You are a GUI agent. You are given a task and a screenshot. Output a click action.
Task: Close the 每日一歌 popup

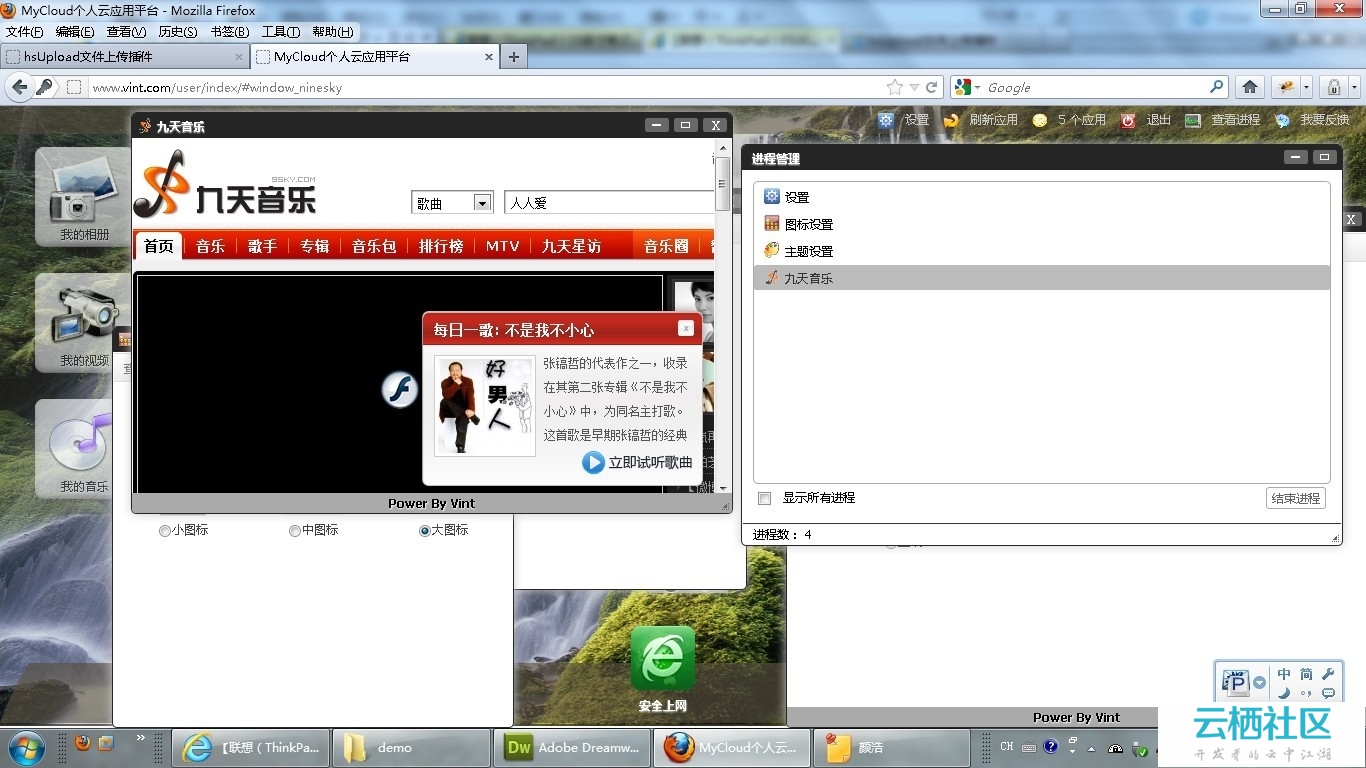pos(686,328)
